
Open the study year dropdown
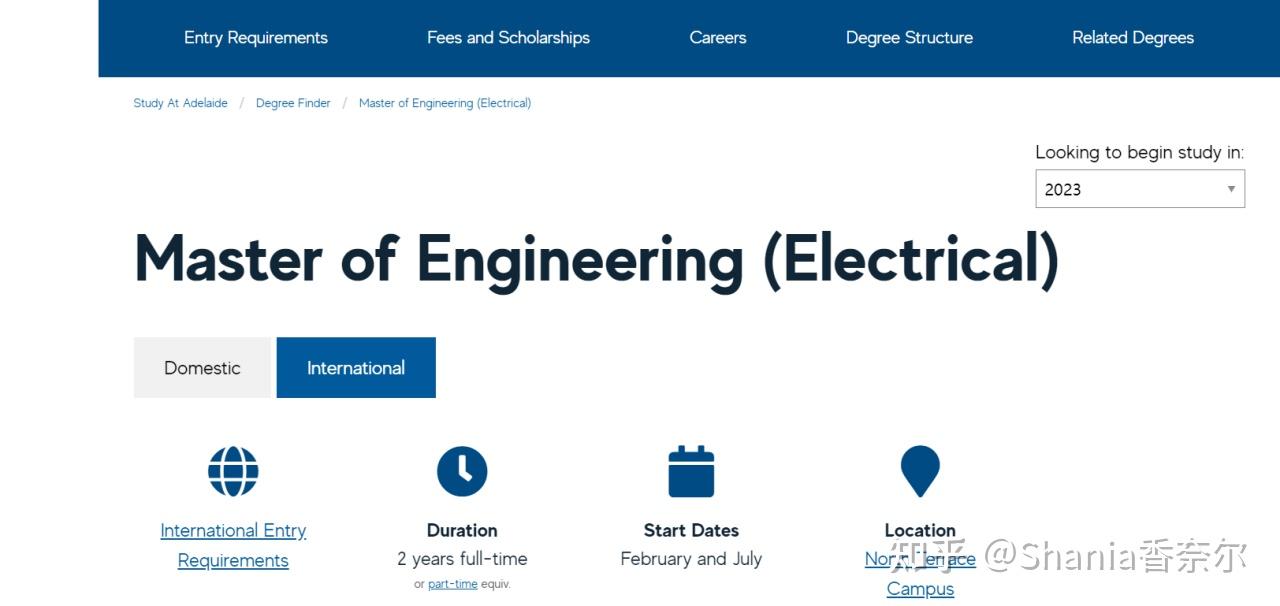click(x=1139, y=189)
